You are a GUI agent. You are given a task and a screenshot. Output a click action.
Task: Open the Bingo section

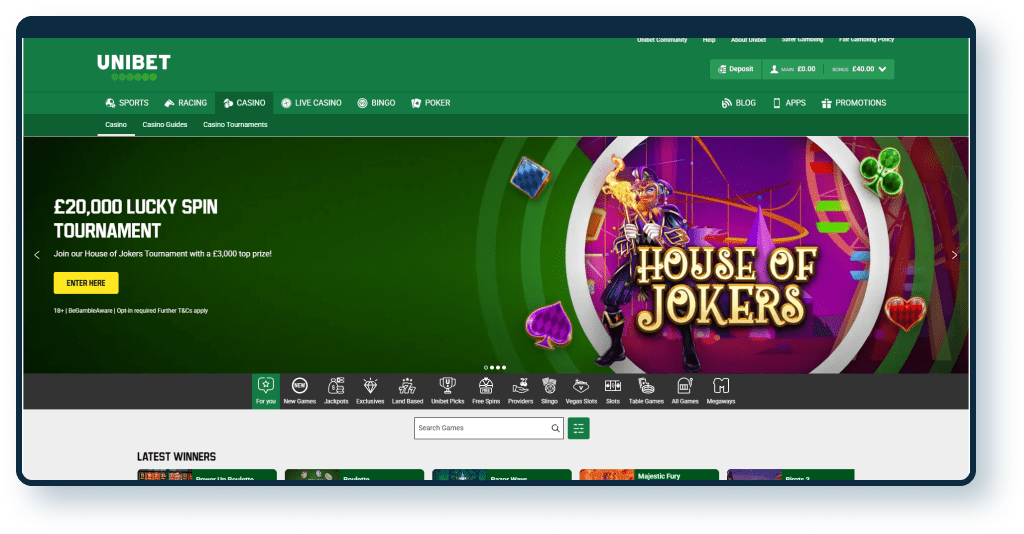(376, 103)
